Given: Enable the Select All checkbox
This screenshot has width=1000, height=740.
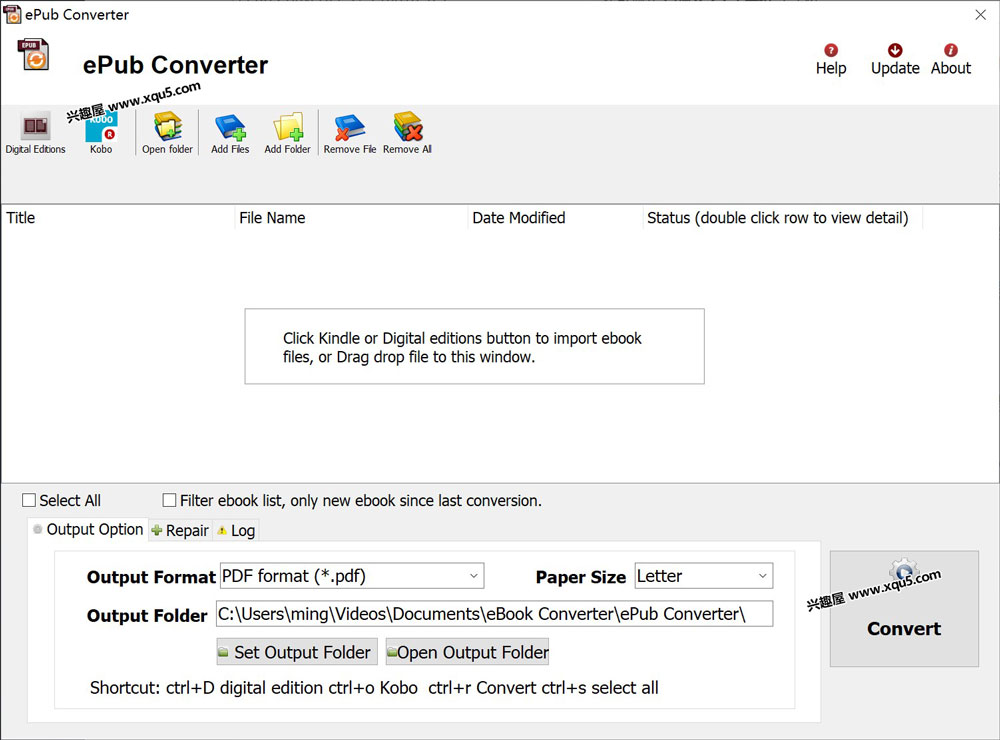Looking at the screenshot, I should [x=29, y=501].
